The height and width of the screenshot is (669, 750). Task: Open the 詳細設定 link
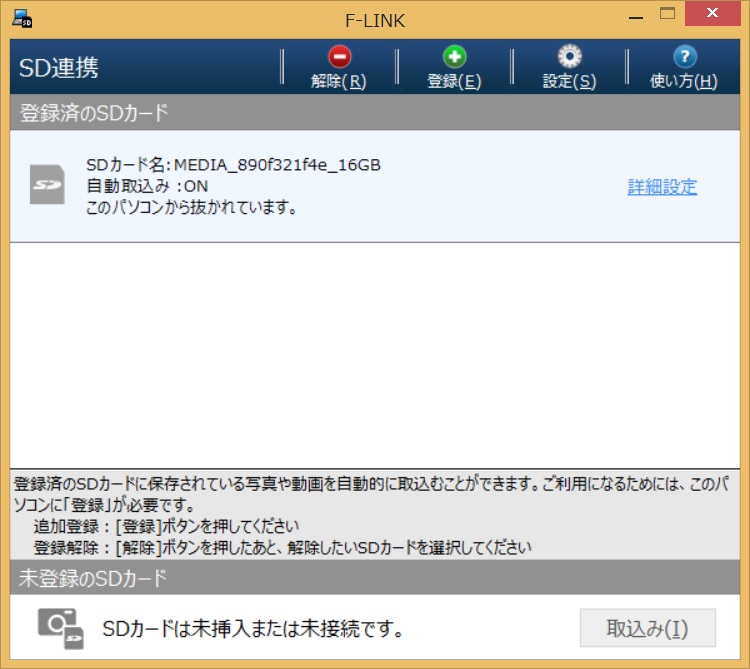pyautogui.click(x=662, y=187)
